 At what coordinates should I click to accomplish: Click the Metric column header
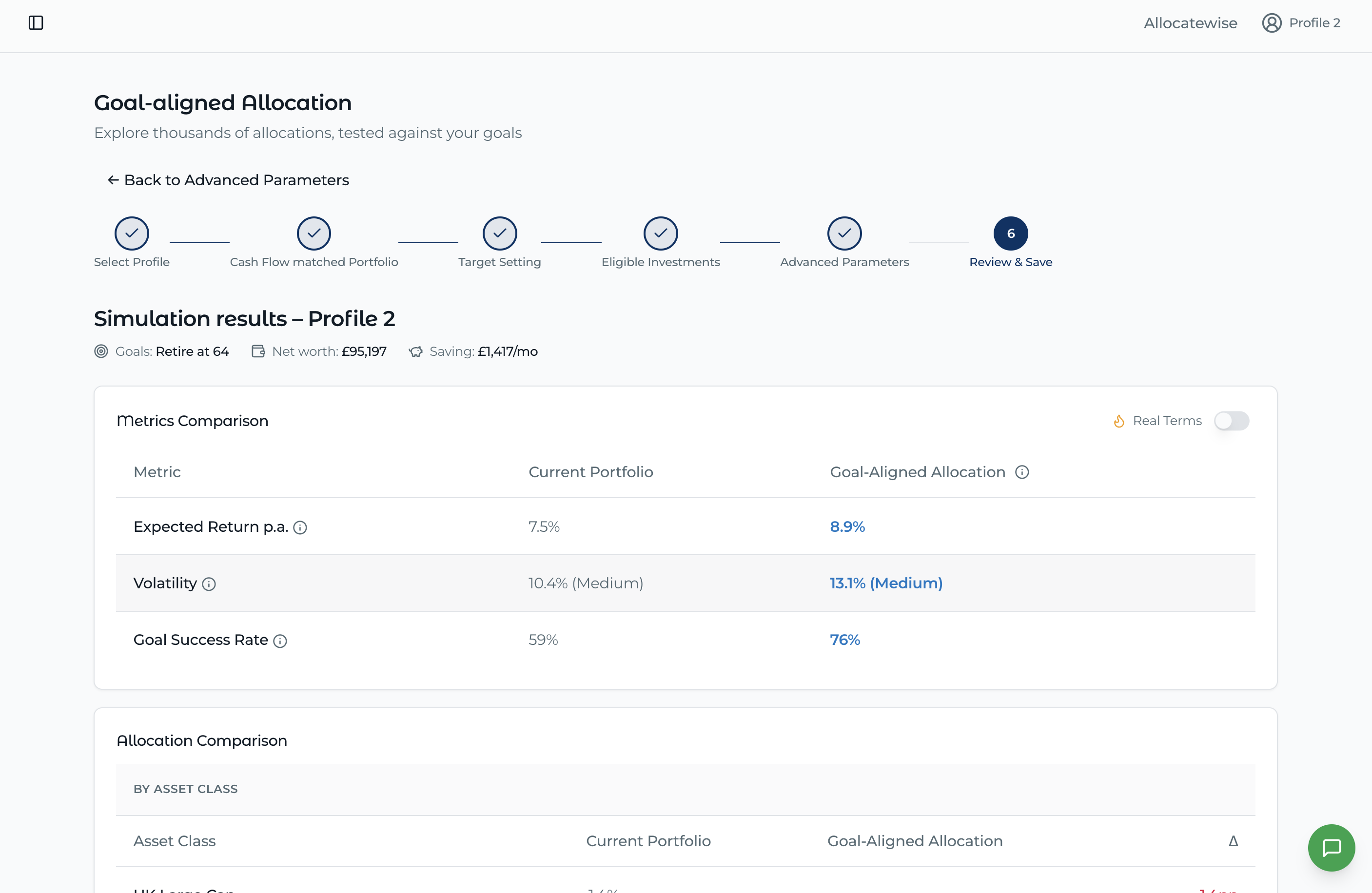(x=157, y=472)
